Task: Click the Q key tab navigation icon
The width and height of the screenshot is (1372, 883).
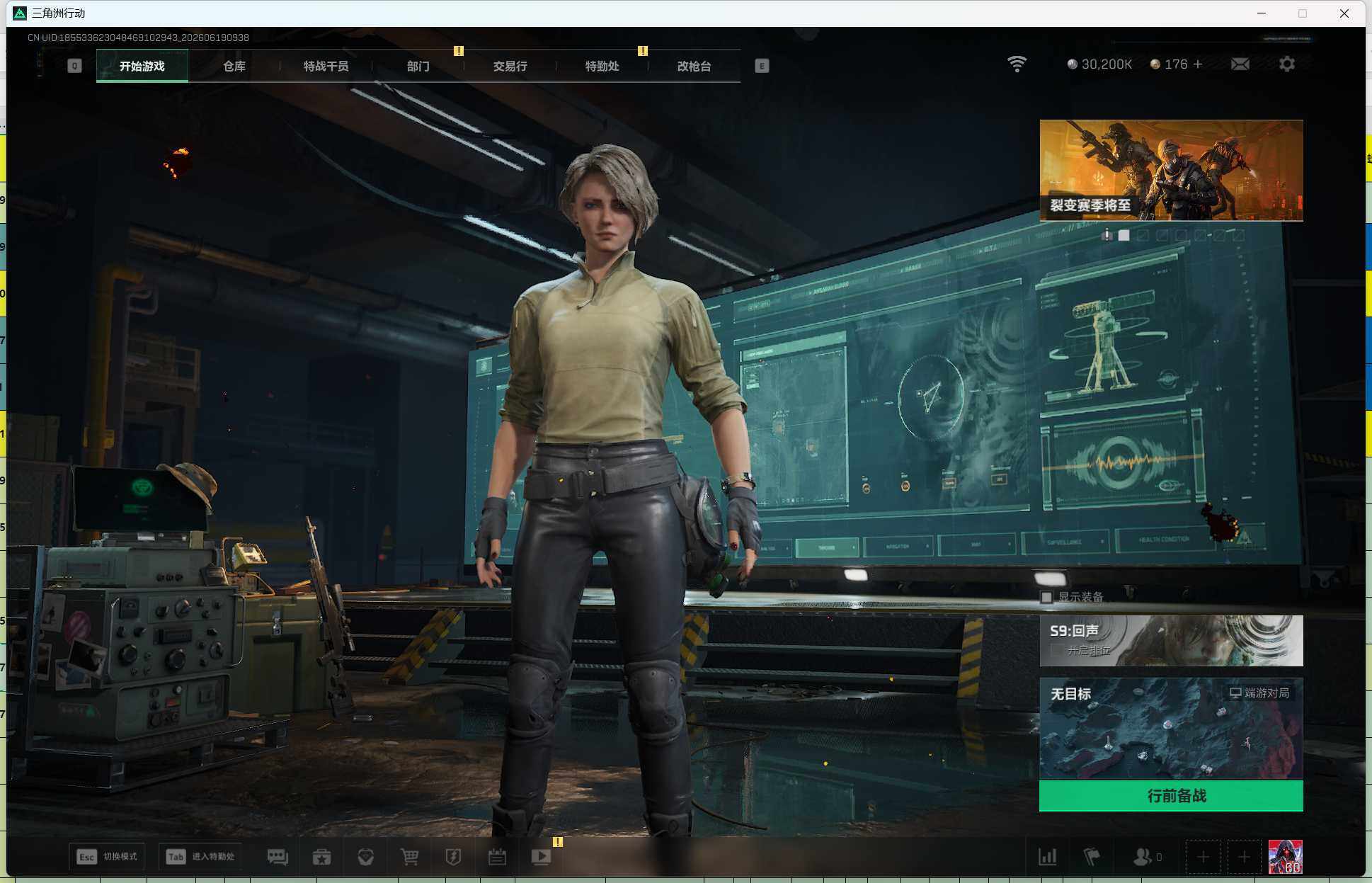Action: point(74,66)
